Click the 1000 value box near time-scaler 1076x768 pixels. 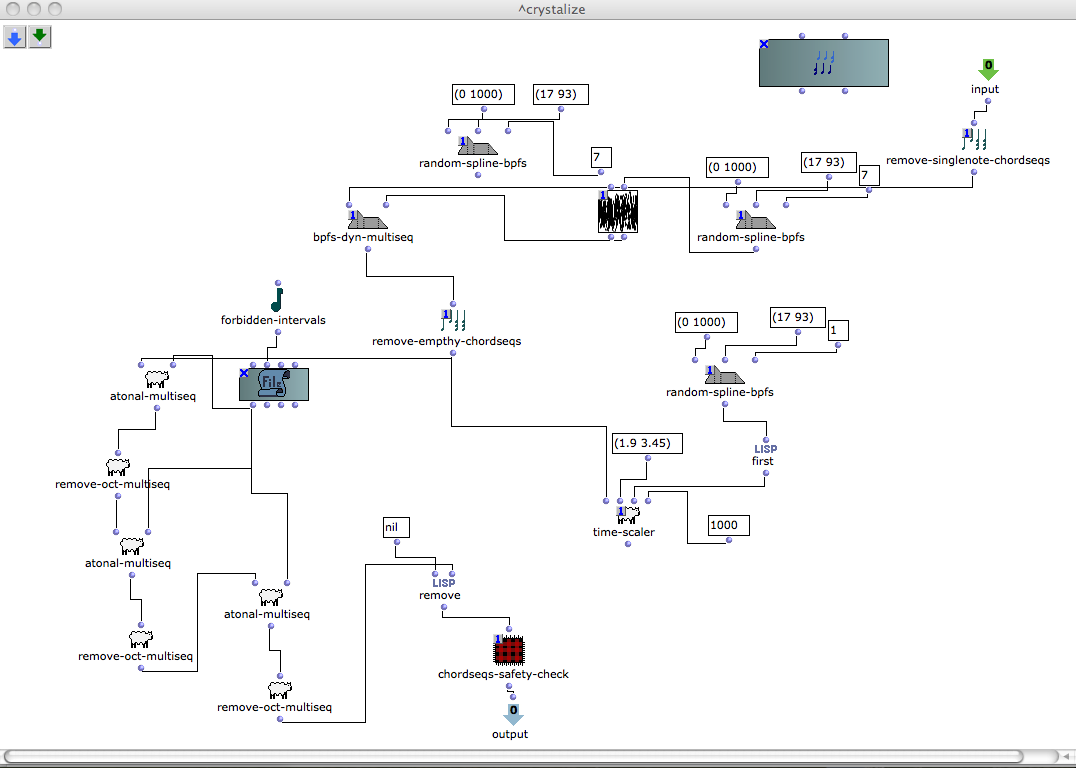click(x=728, y=525)
